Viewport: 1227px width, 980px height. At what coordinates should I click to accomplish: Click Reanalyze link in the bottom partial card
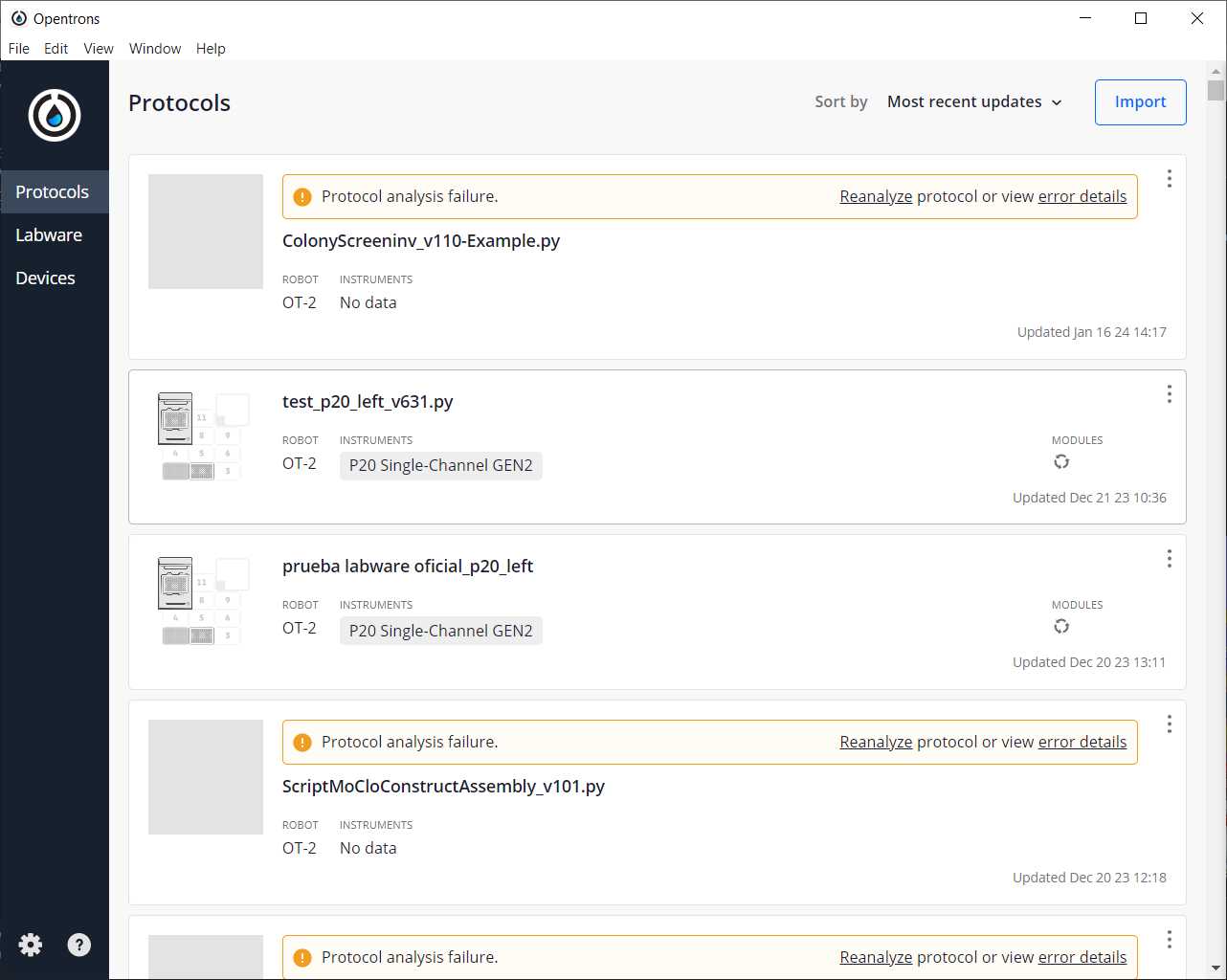pyautogui.click(x=876, y=957)
